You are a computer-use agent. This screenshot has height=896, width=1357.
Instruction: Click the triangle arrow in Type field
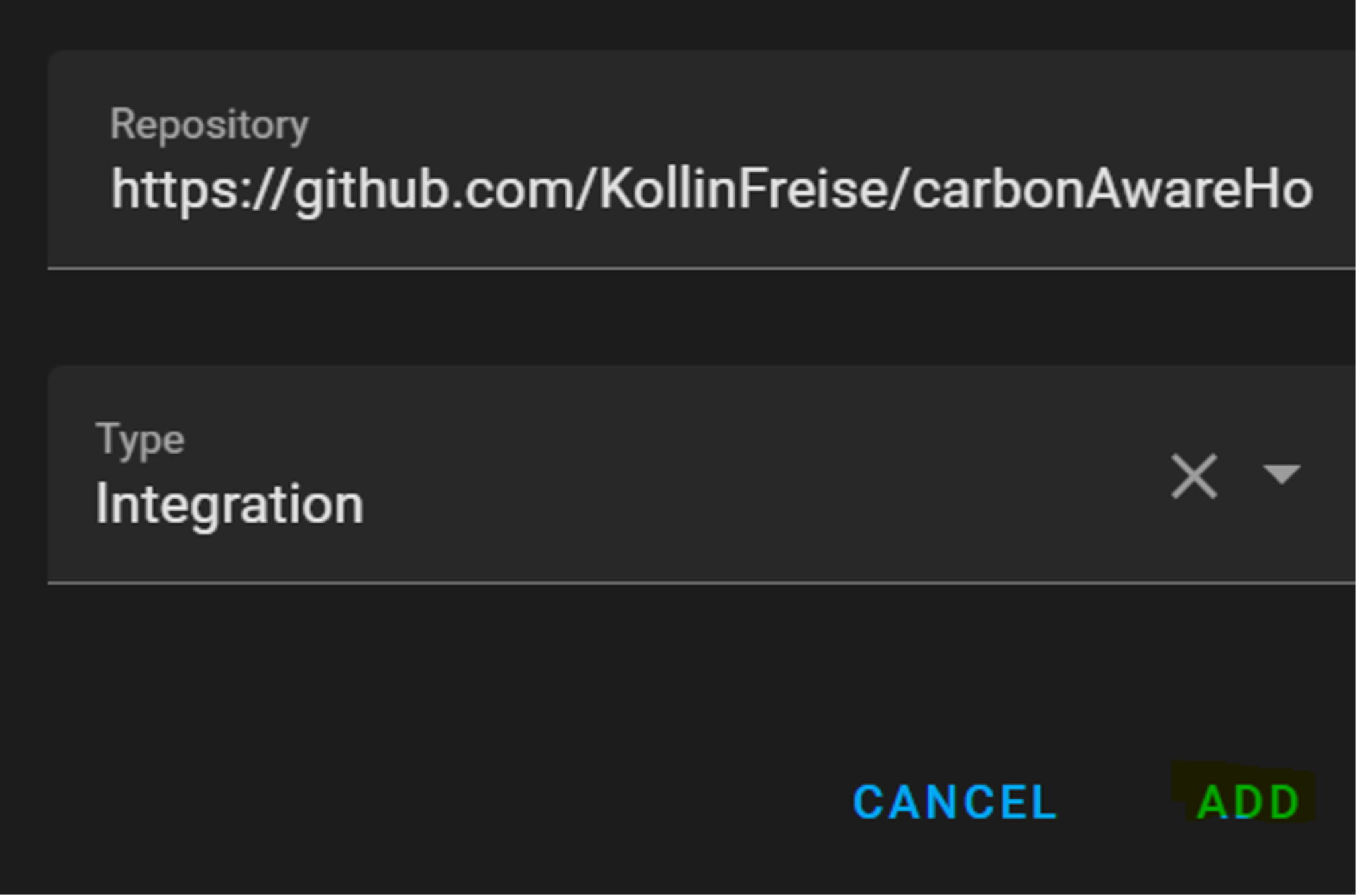[x=1281, y=474]
